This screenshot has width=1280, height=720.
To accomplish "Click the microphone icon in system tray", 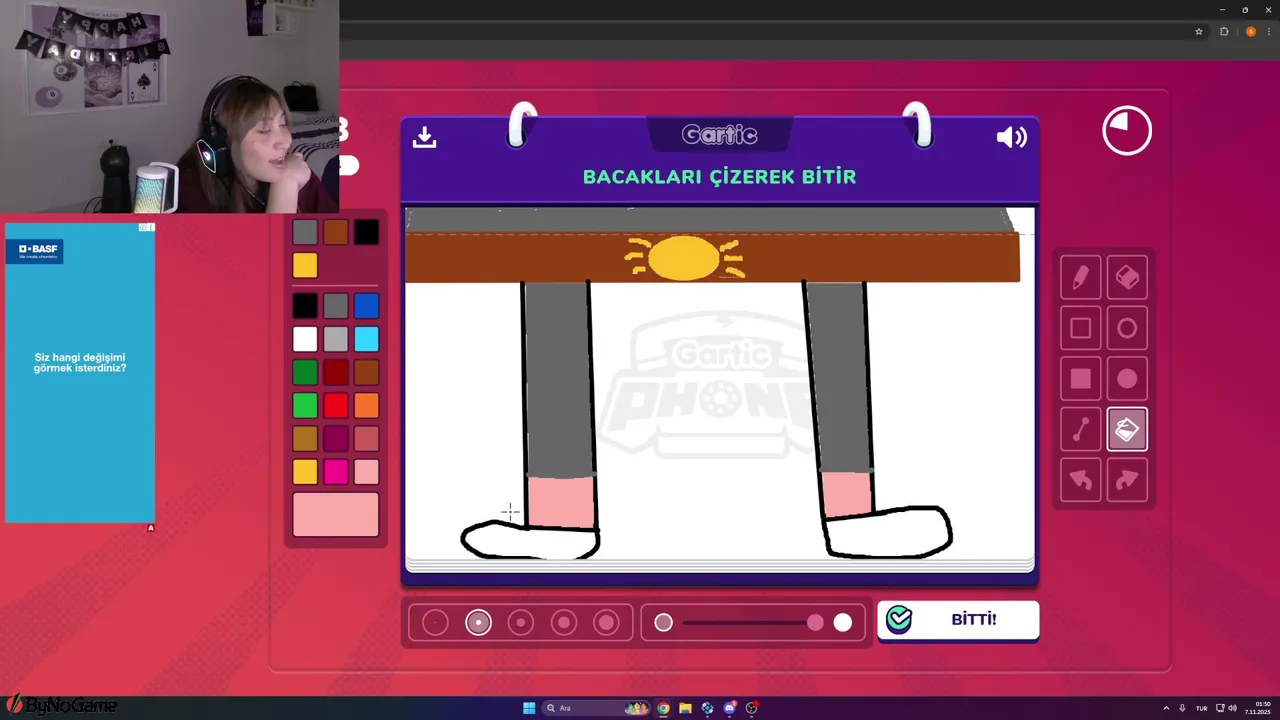I will click(x=1182, y=708).
